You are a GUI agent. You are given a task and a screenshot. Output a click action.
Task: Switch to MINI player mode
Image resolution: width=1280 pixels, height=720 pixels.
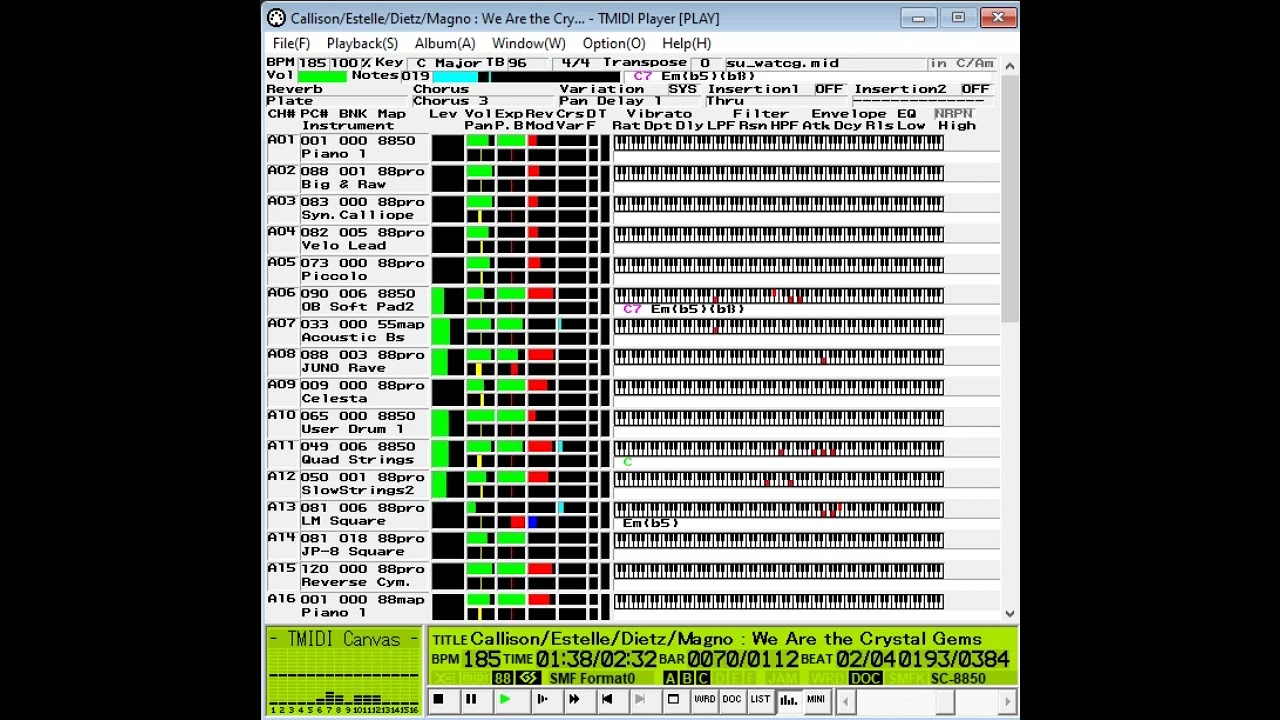[816, 700]
